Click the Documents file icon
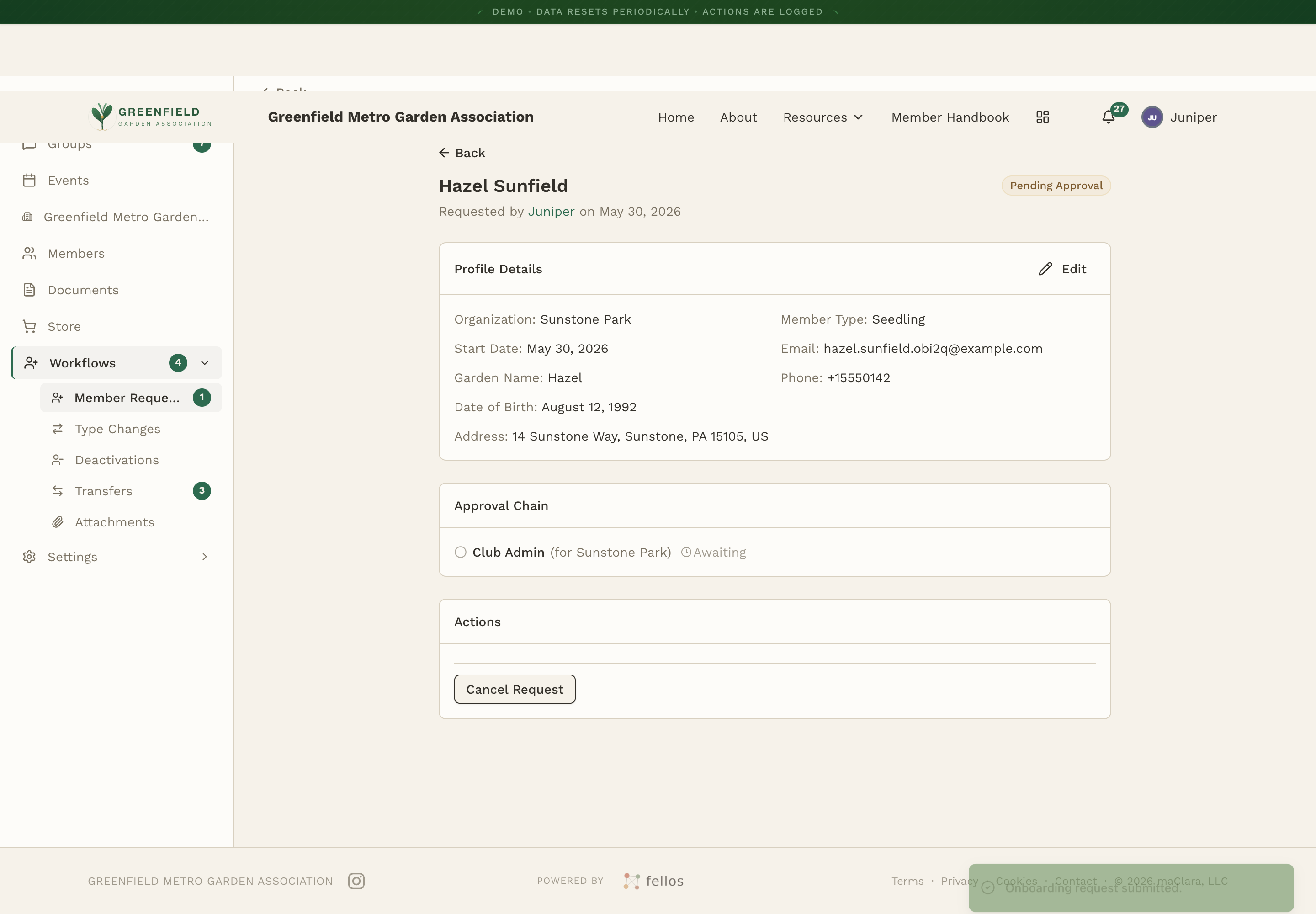 point(29,290)
